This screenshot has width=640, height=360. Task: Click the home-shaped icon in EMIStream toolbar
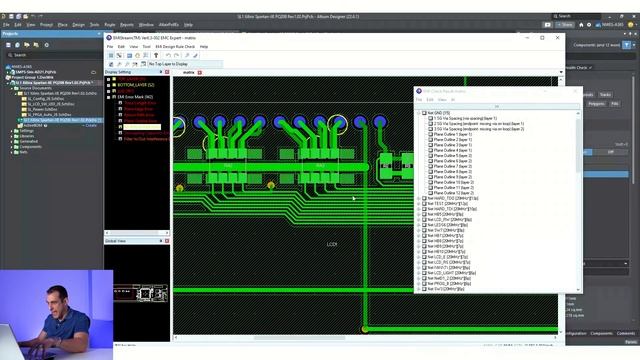(x=137, y=55)
